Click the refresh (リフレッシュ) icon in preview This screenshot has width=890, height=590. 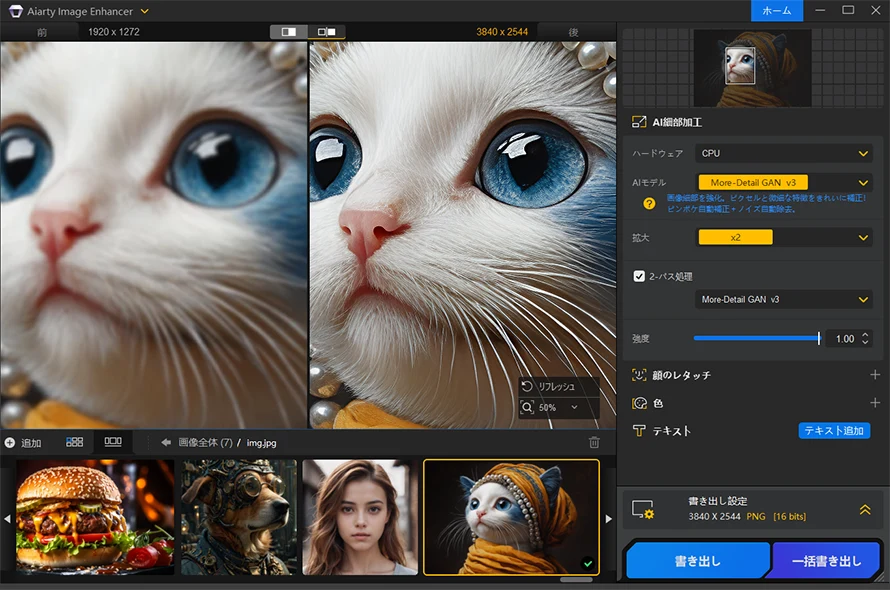click(525, 386)
